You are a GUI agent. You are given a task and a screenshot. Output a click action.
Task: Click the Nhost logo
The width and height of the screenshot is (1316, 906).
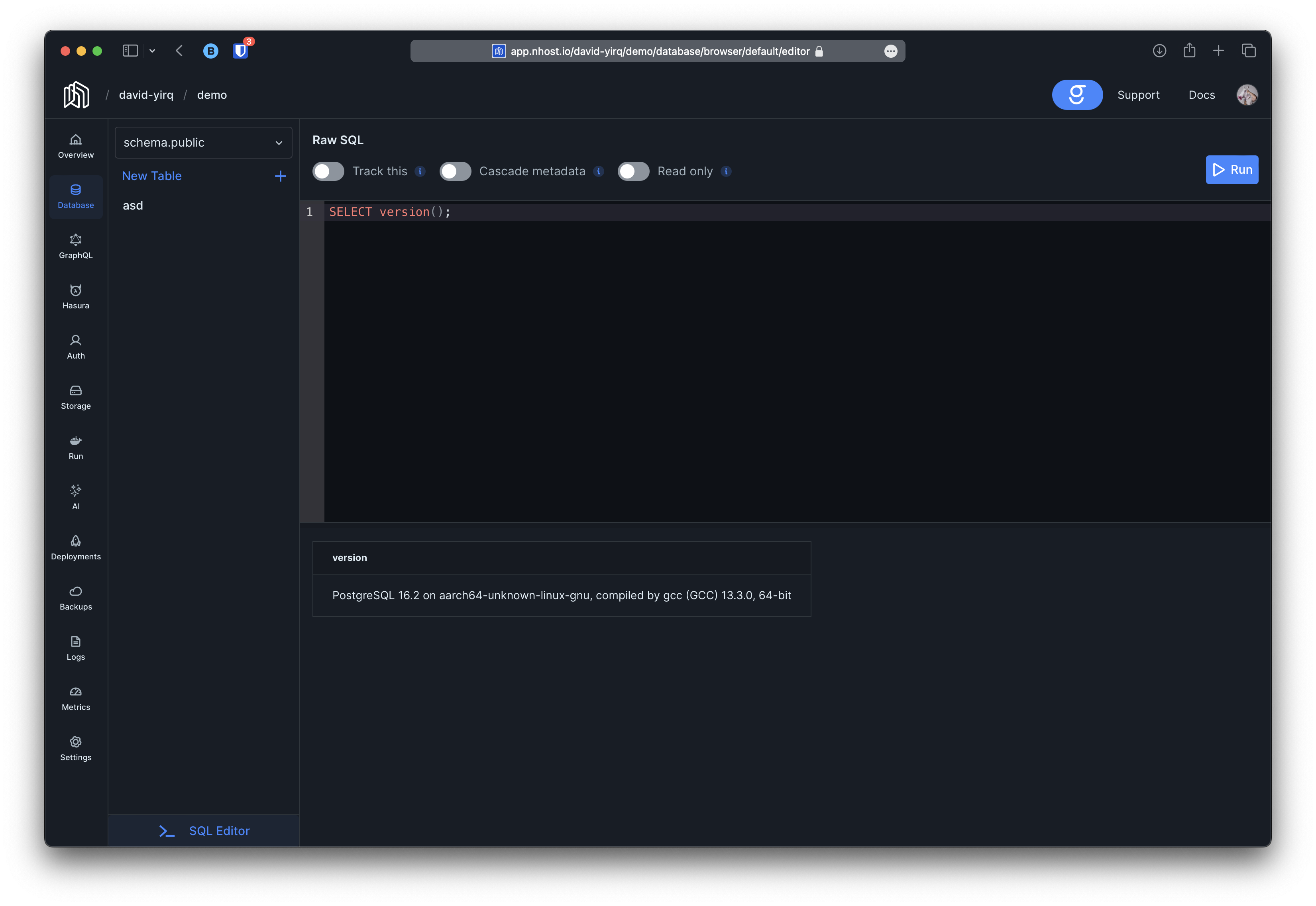(76, 95)
